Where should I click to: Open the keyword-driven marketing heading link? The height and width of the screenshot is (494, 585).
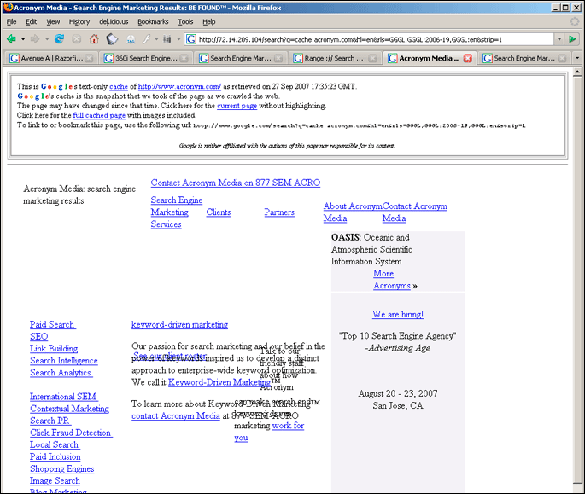[179, 325]
